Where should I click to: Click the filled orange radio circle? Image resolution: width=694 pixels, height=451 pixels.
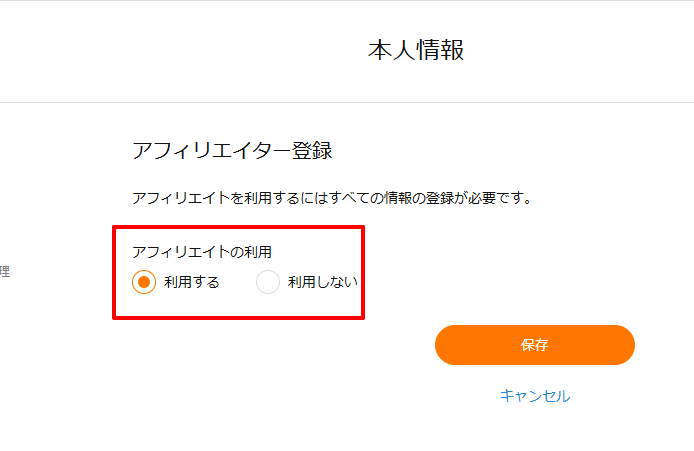point(144,282)
